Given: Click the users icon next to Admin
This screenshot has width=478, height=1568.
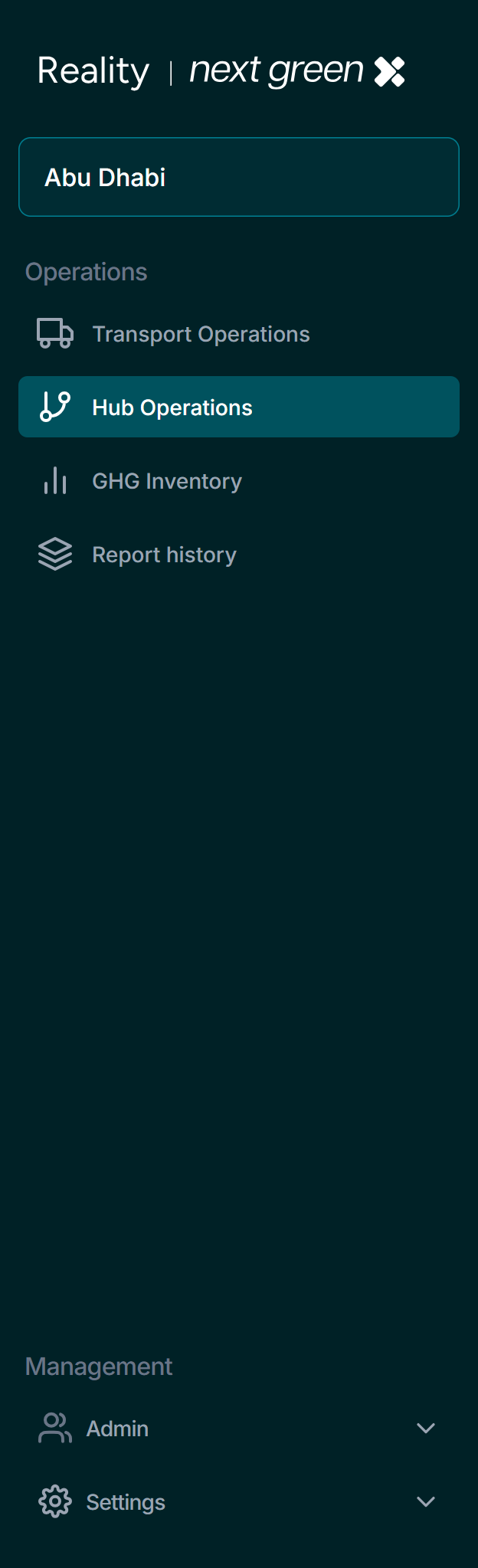Looking at the screenshot, I should (55, 1429).
